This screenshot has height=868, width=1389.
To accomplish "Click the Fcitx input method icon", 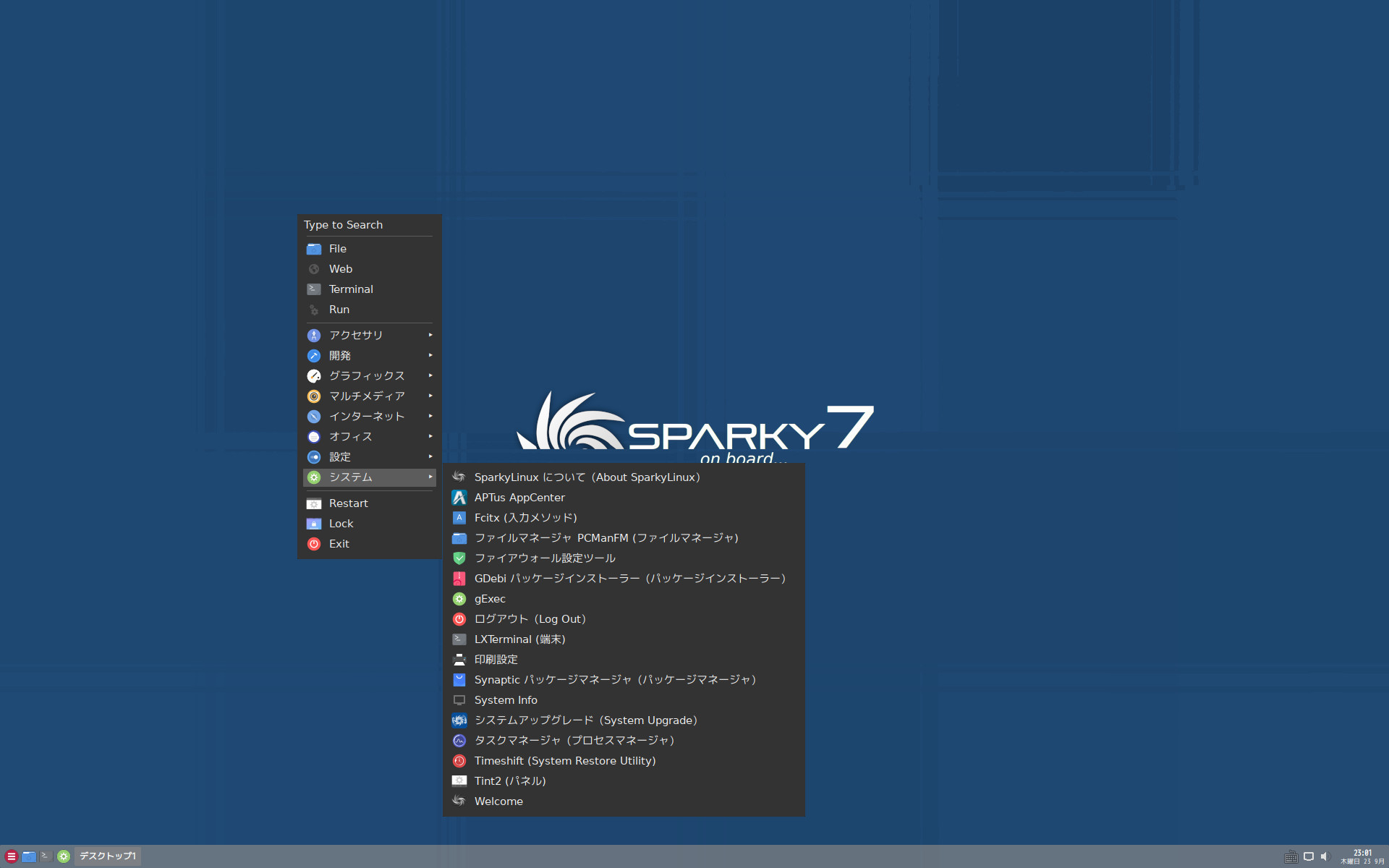I will tap(459, 518).
